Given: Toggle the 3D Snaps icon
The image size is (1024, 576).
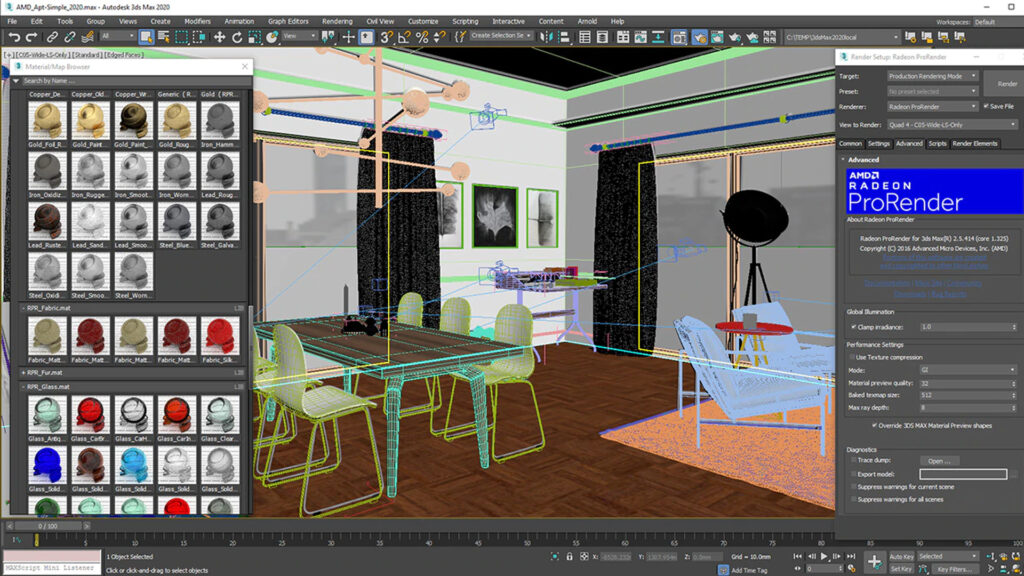Looking at the screenshot, I should pos(387,37).
